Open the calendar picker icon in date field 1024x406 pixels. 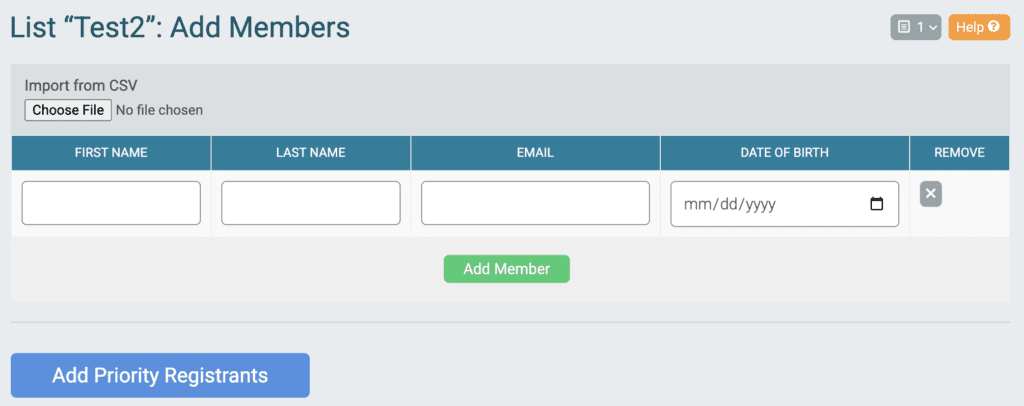(x=877, y=204)
